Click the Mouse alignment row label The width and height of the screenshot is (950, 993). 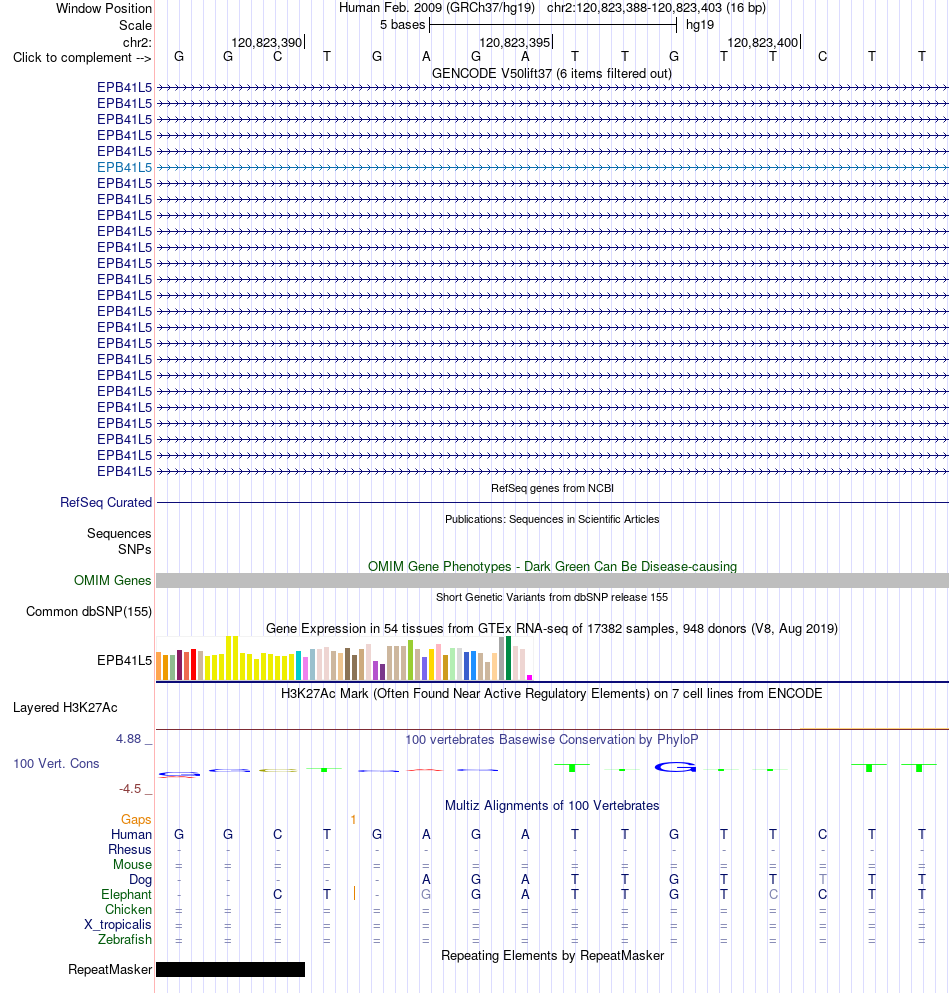132,864
